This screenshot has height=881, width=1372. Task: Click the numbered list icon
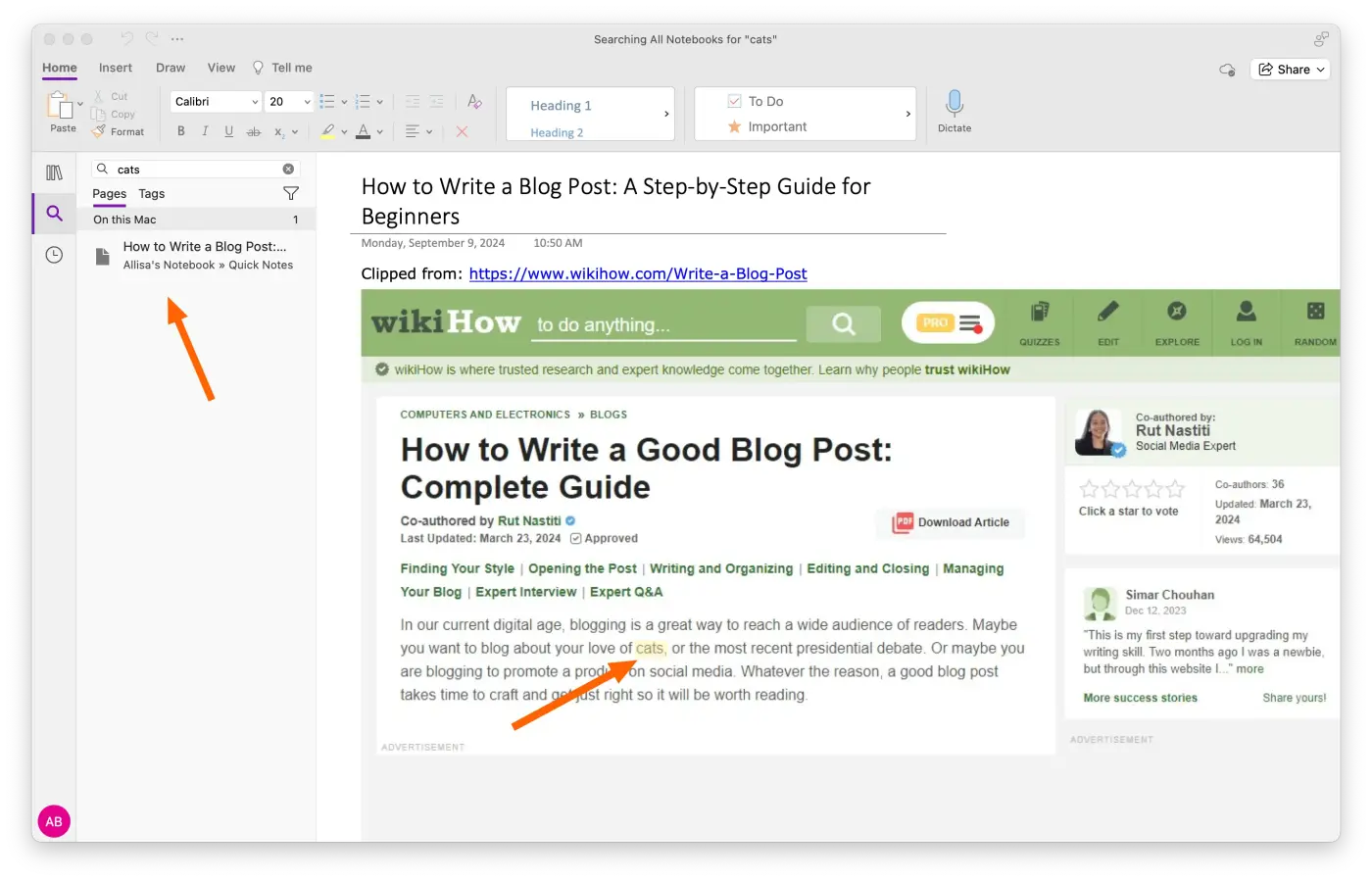pos(363,102)
